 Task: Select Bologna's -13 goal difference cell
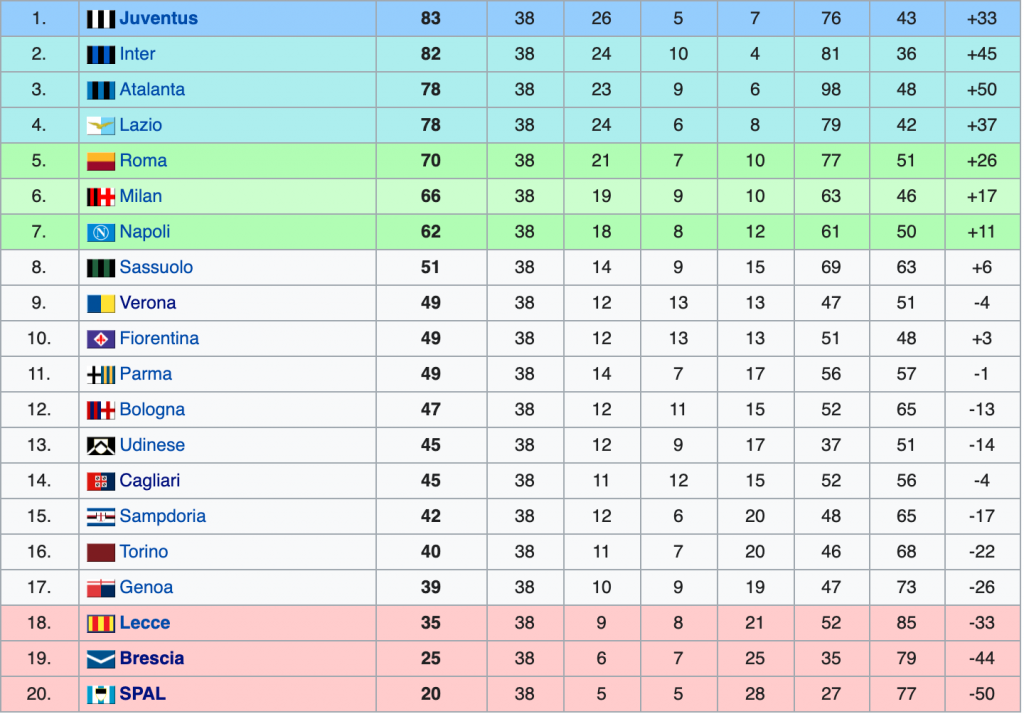pyautogui.click(x=982, y=410)
